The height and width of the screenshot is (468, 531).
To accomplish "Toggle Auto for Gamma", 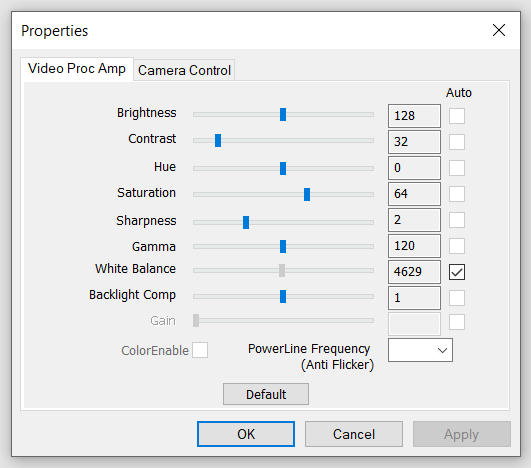I will pos(456,246).
